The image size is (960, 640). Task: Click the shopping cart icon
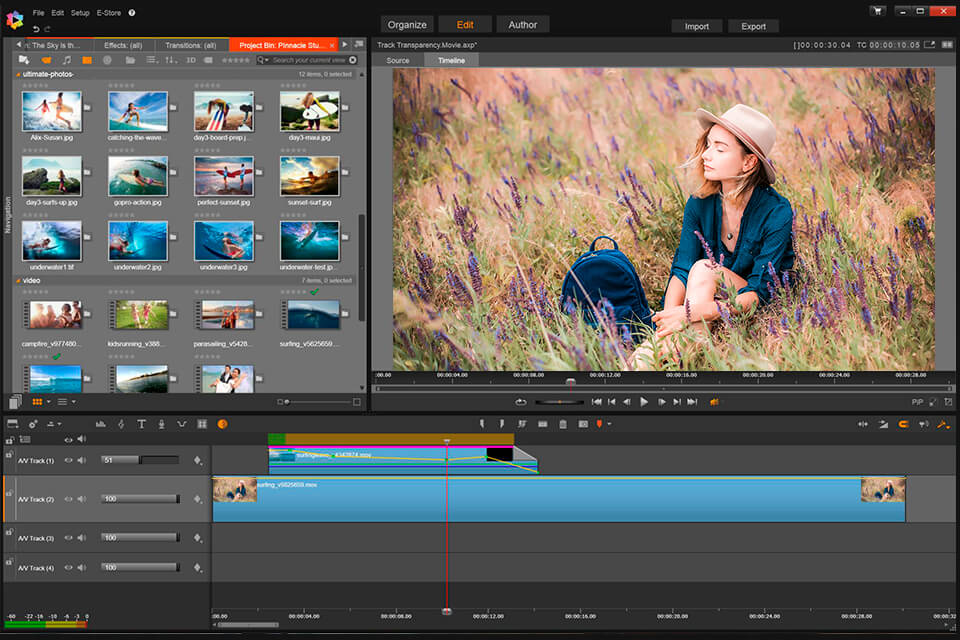click(877, 11)
